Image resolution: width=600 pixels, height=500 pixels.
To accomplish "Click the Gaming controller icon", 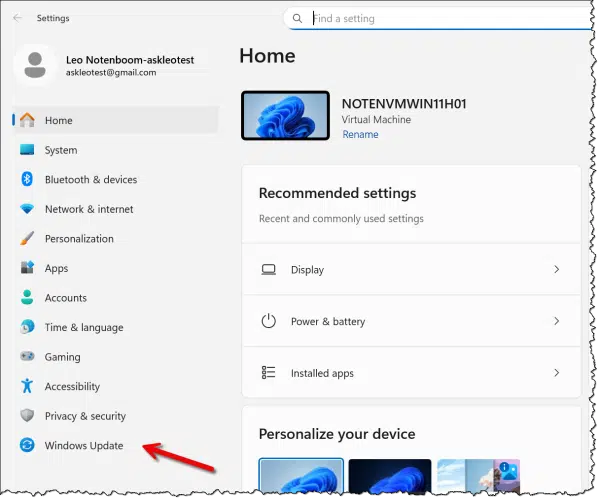I will pos(27,357).
